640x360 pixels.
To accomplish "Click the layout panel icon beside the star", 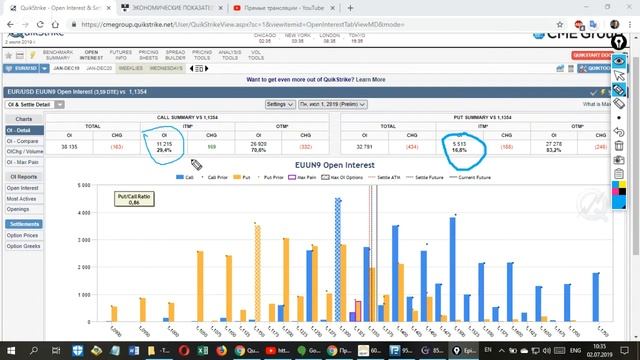I will tap(20, 56).
